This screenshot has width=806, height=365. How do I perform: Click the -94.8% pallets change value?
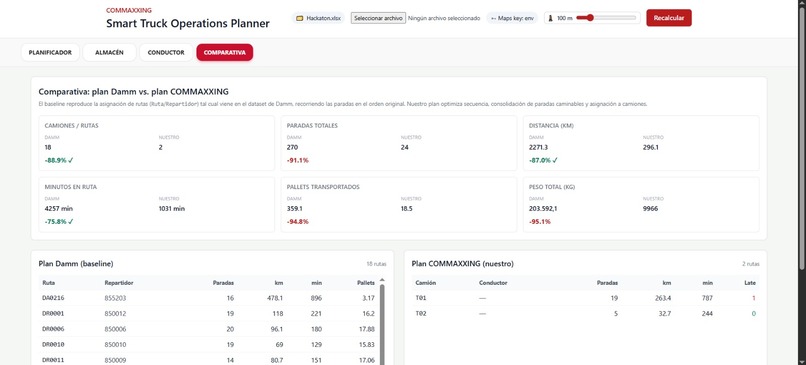[298, 222]
